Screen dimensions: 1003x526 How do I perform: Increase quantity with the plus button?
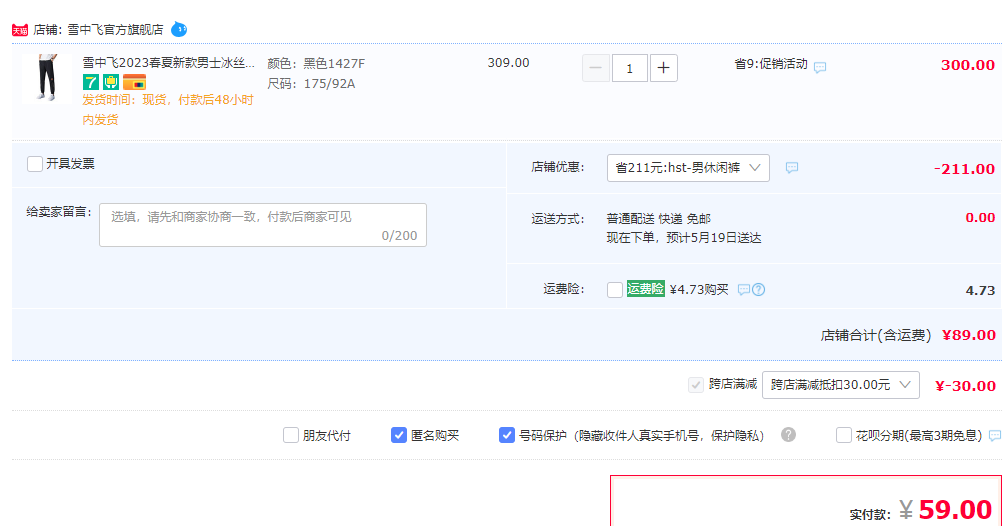coord(663,68)
